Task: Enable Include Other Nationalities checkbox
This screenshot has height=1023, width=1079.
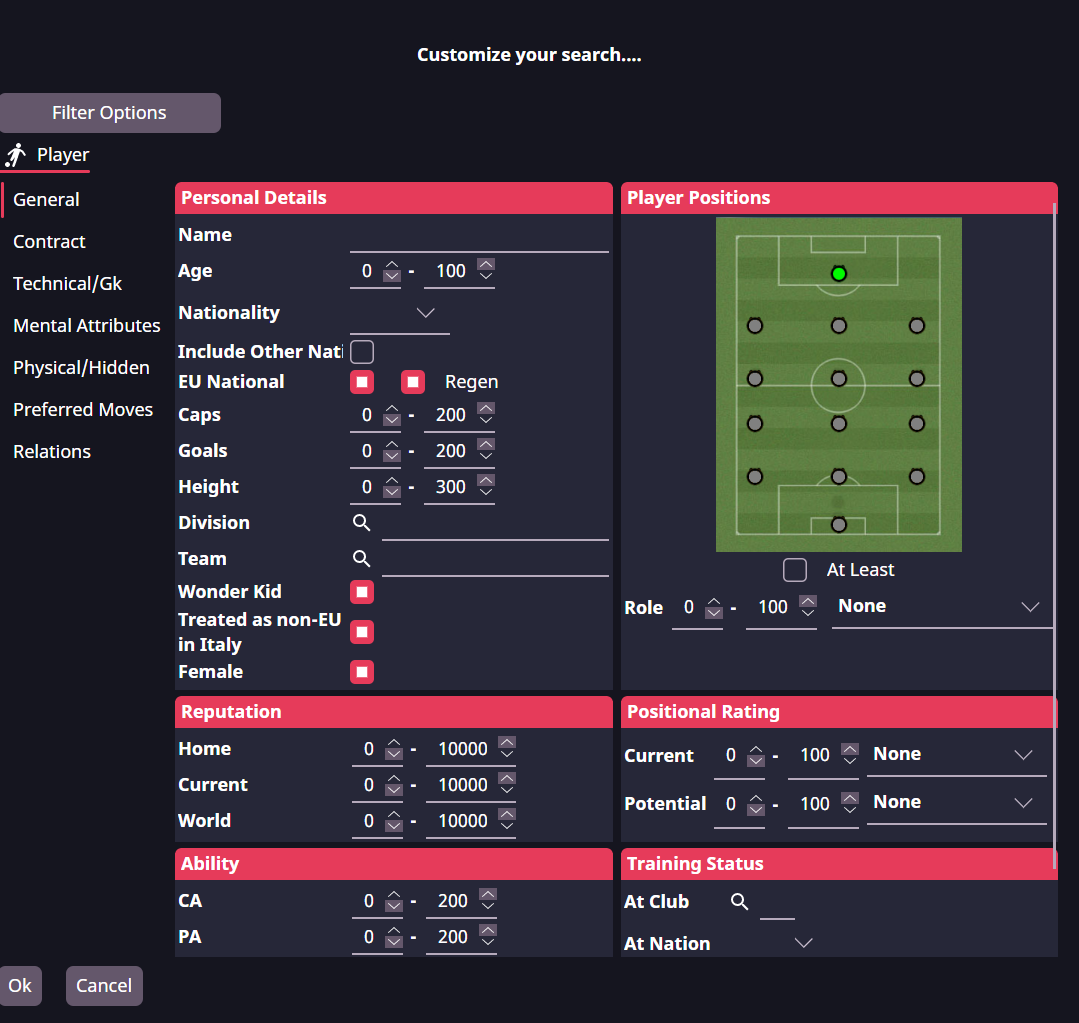Action: click(x=362, y=352)
